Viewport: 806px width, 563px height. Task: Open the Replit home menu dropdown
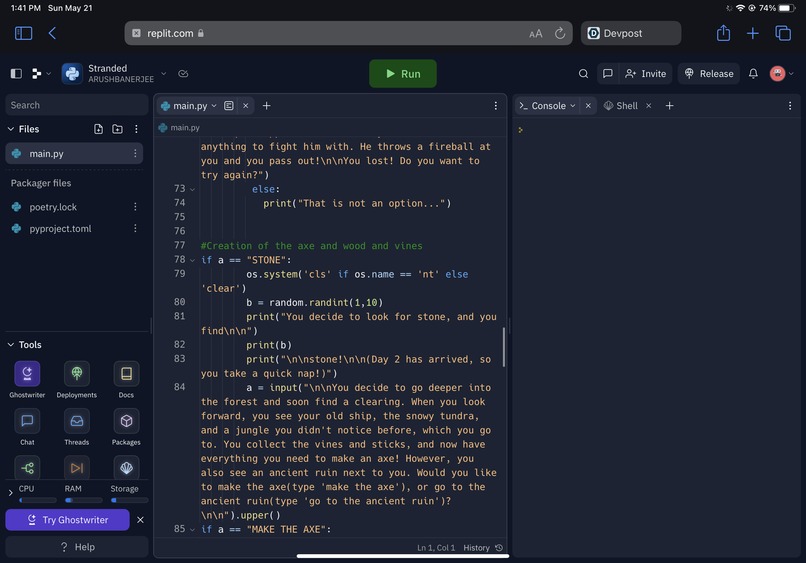(x=41, y=74)
